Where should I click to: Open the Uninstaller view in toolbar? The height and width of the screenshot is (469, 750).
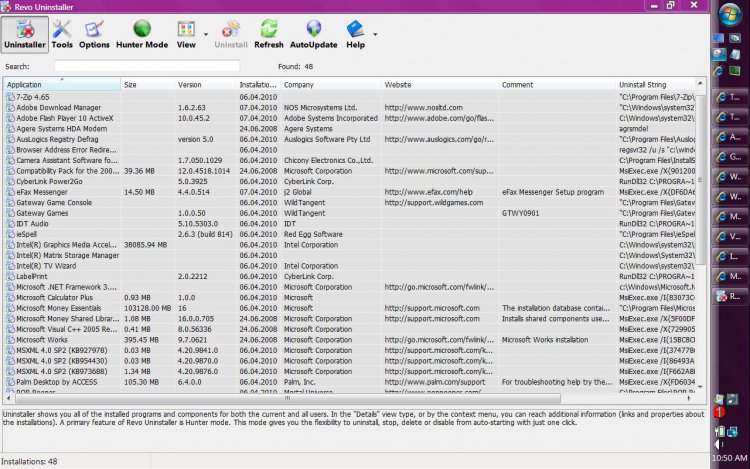[25, 34]
